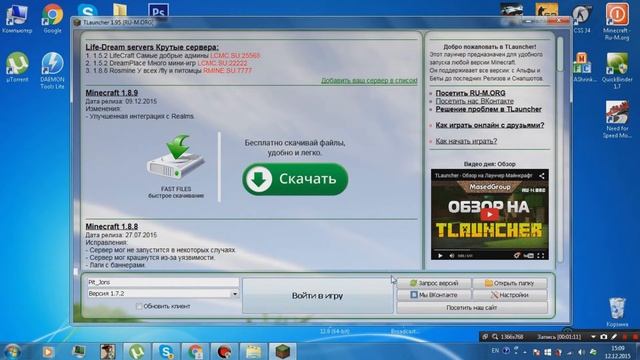The width and height of the screenshot is (640, 360).
Task: Click Посетить наш сайт button
Action: click(x=472, y=308)
